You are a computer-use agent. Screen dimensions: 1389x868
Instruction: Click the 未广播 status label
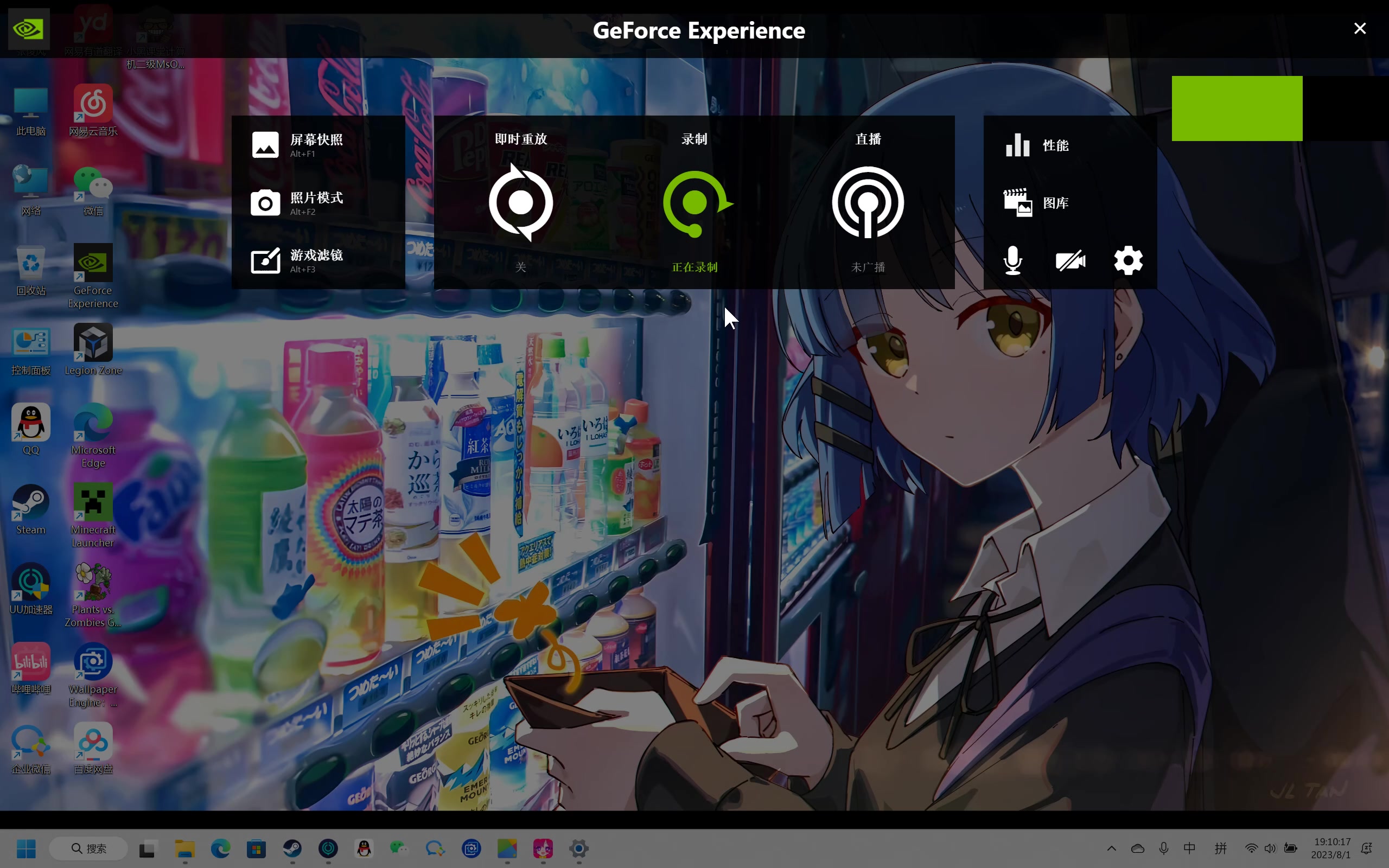pyautogui.click(x=868, y=267)
